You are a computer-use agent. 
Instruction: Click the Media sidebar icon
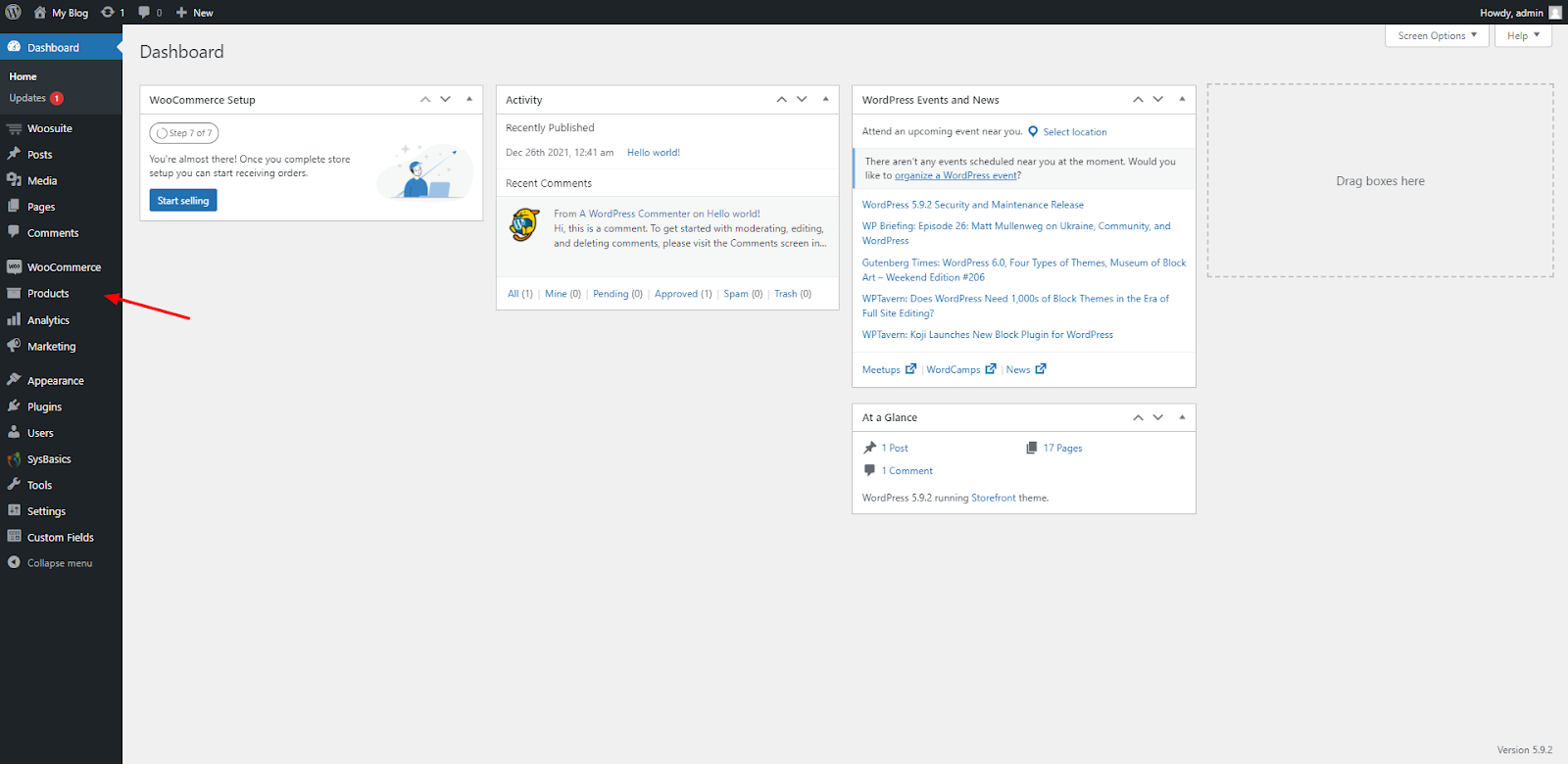[14, 180]
